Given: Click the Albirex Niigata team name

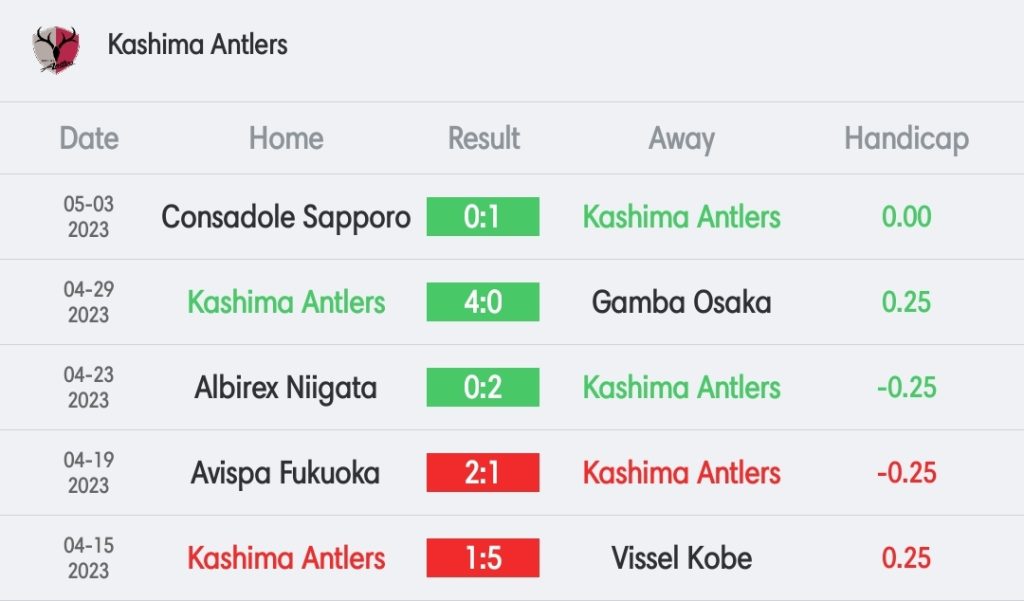Looking at the screenshot, I should (x=286, y=389).
